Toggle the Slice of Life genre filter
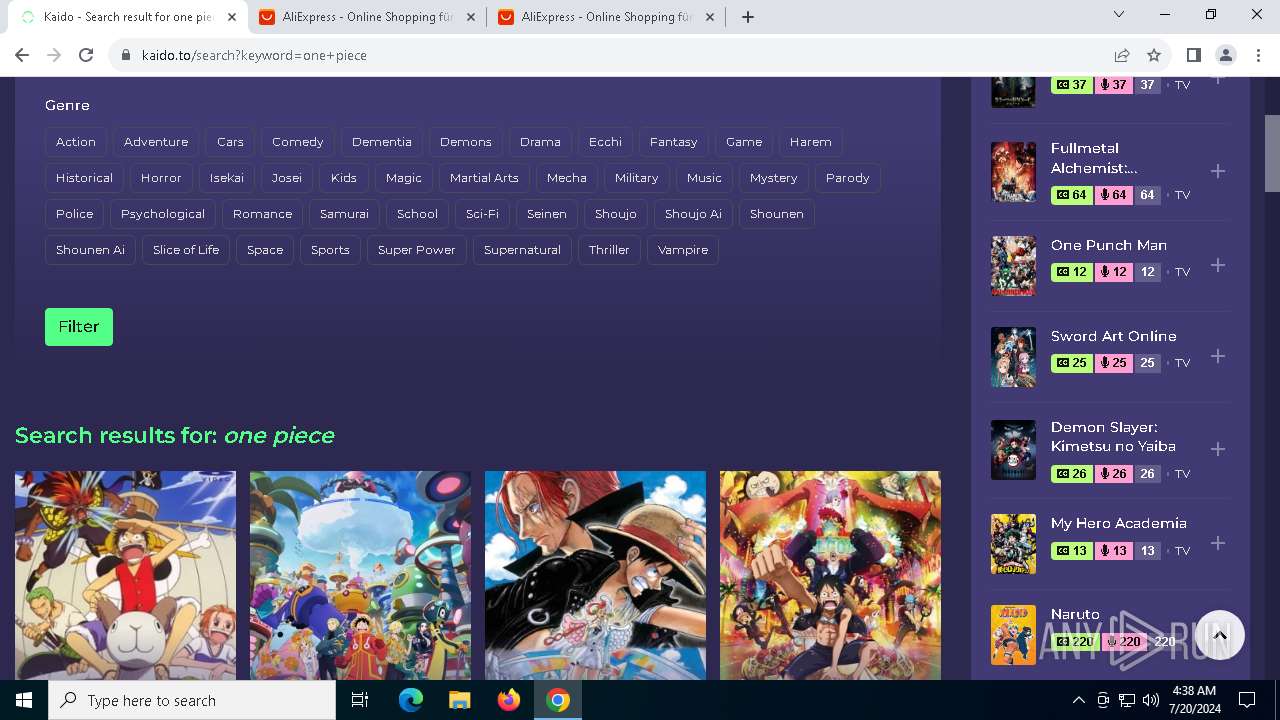This screenshot has width=1280, height=720. point(186,250)
